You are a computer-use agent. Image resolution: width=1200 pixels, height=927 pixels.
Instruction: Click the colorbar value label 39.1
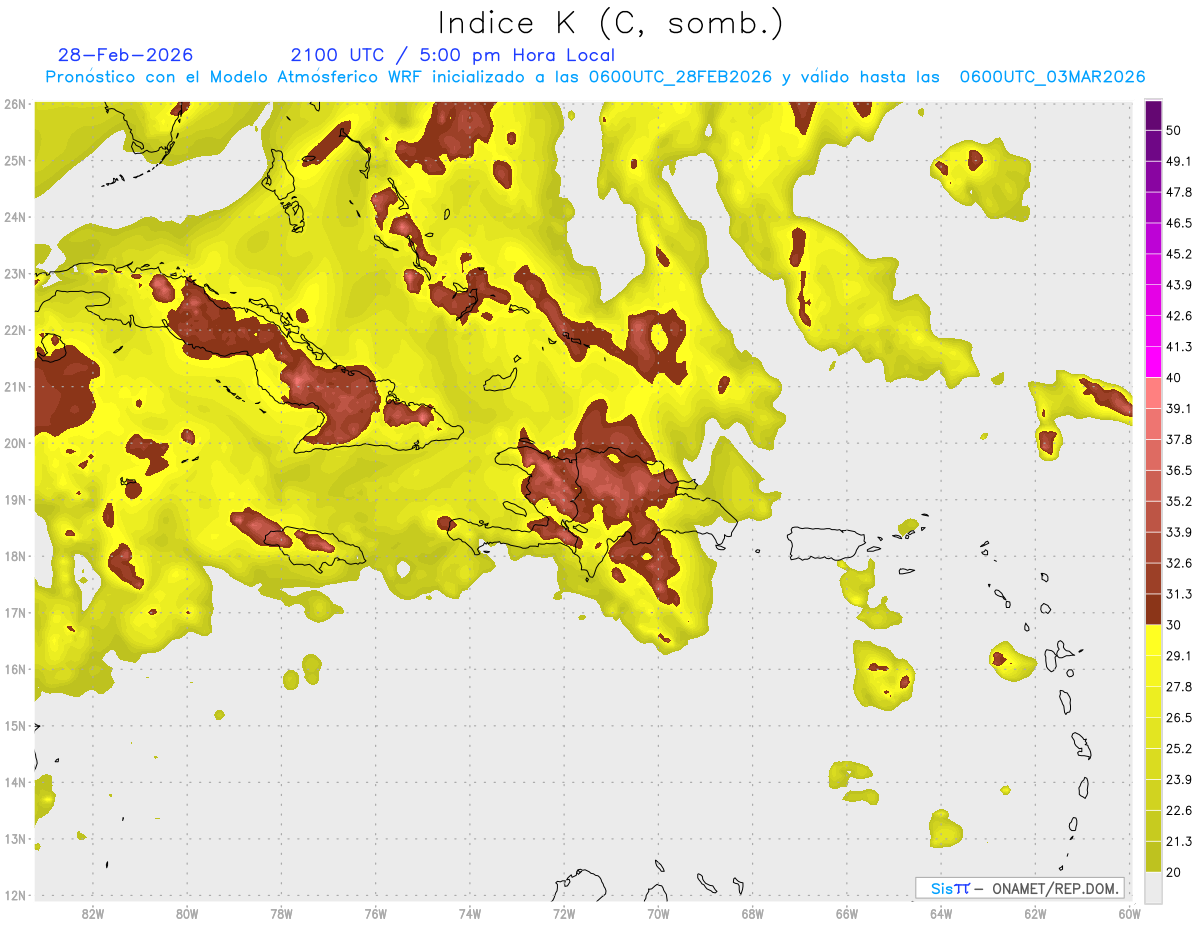pos(1178,408)
